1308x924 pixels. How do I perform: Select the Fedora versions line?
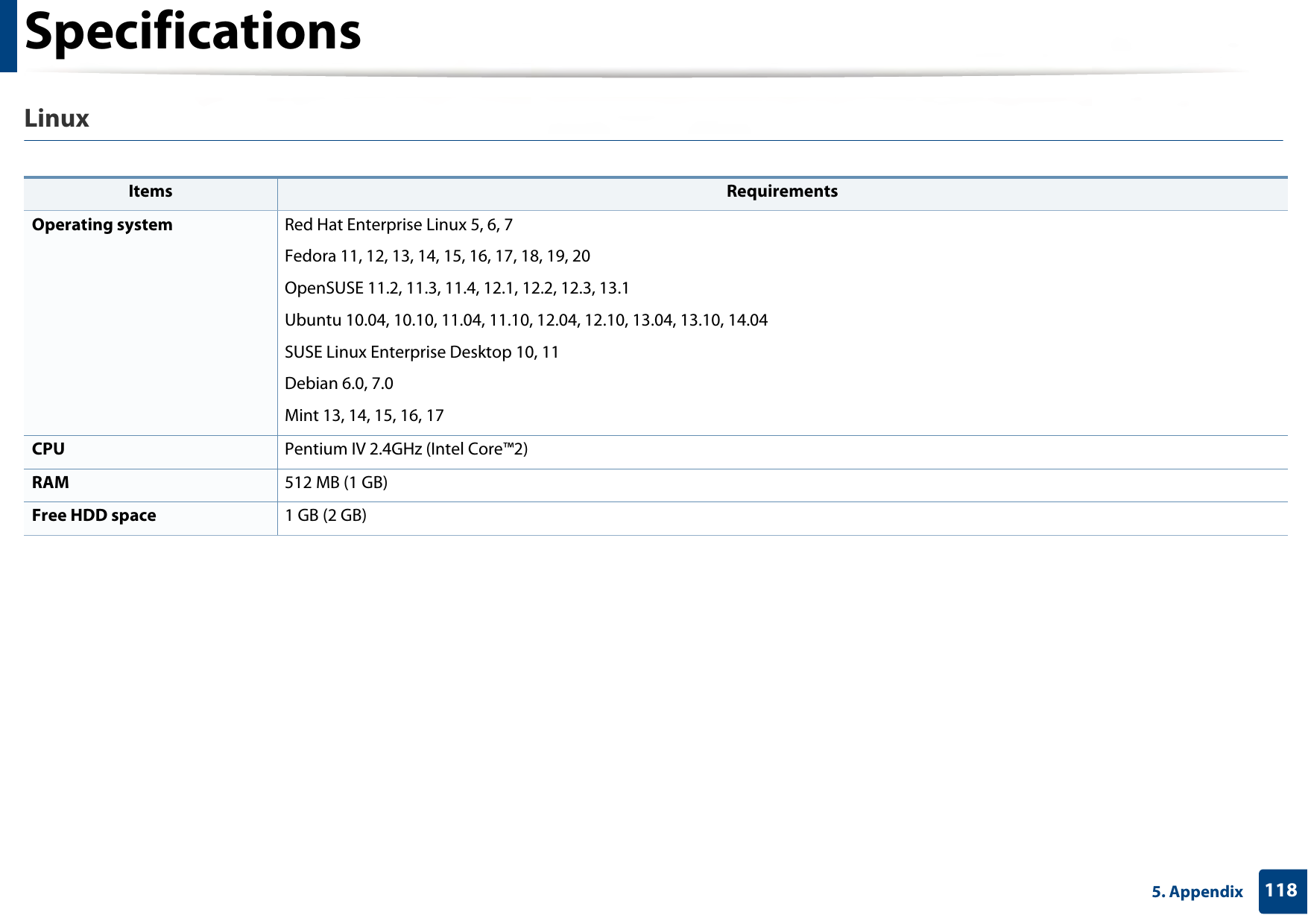437,256
